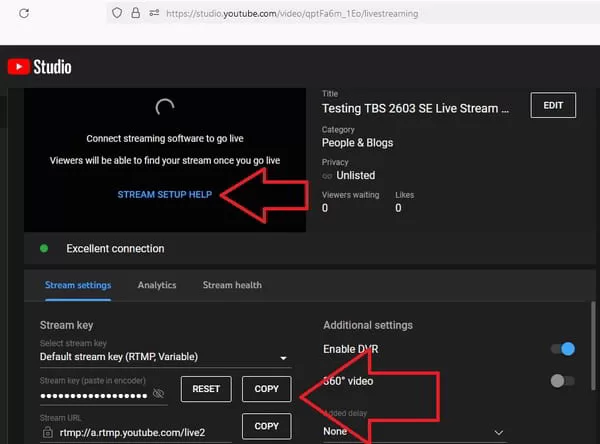Reveal the hidden stream key with eye icon
600x444 pixels.
coord(158,393)
